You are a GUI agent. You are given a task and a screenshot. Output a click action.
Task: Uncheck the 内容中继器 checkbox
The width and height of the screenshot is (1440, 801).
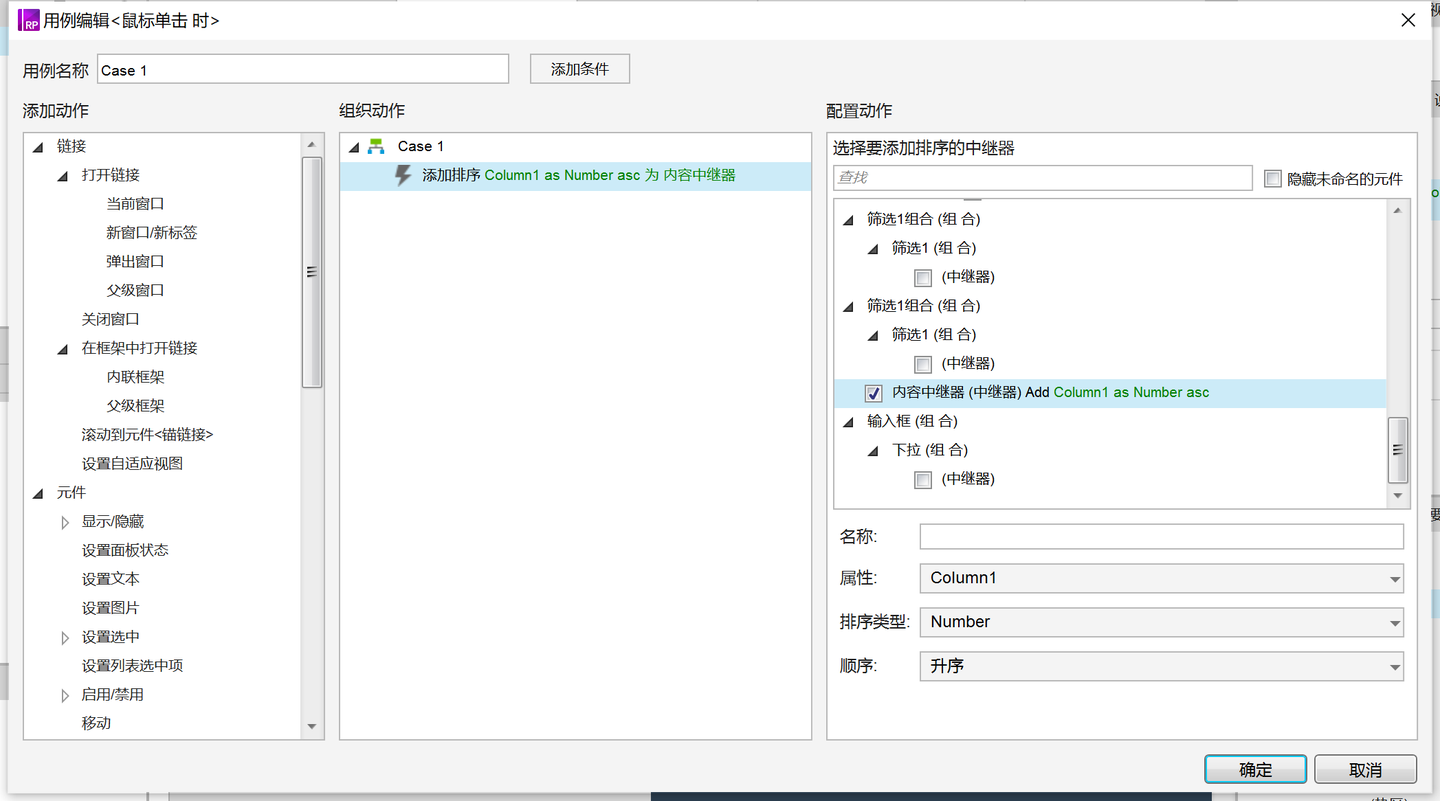click(873, 393)
